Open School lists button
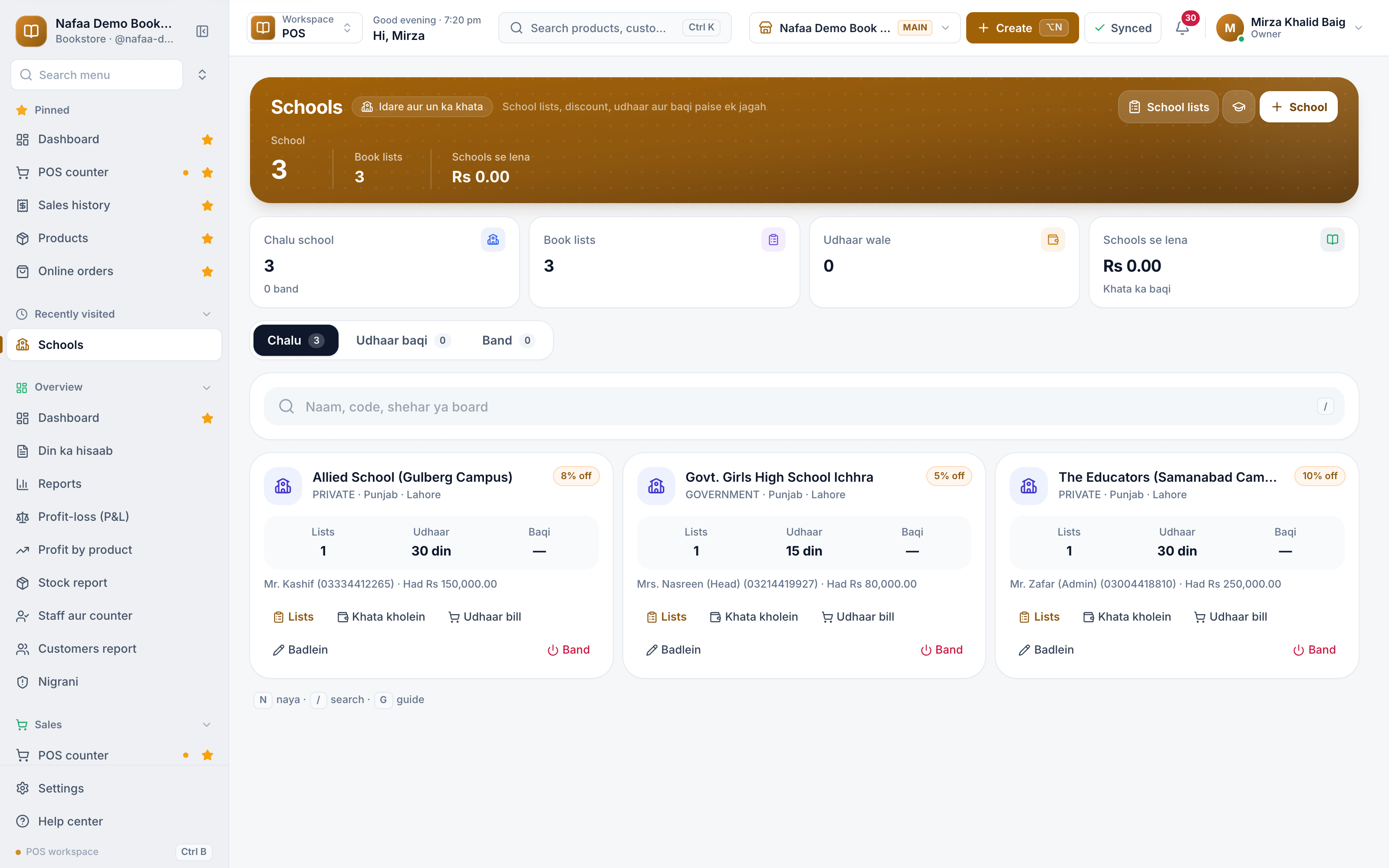Viewport: 1389px width, 868px height. pos(1168,107)
